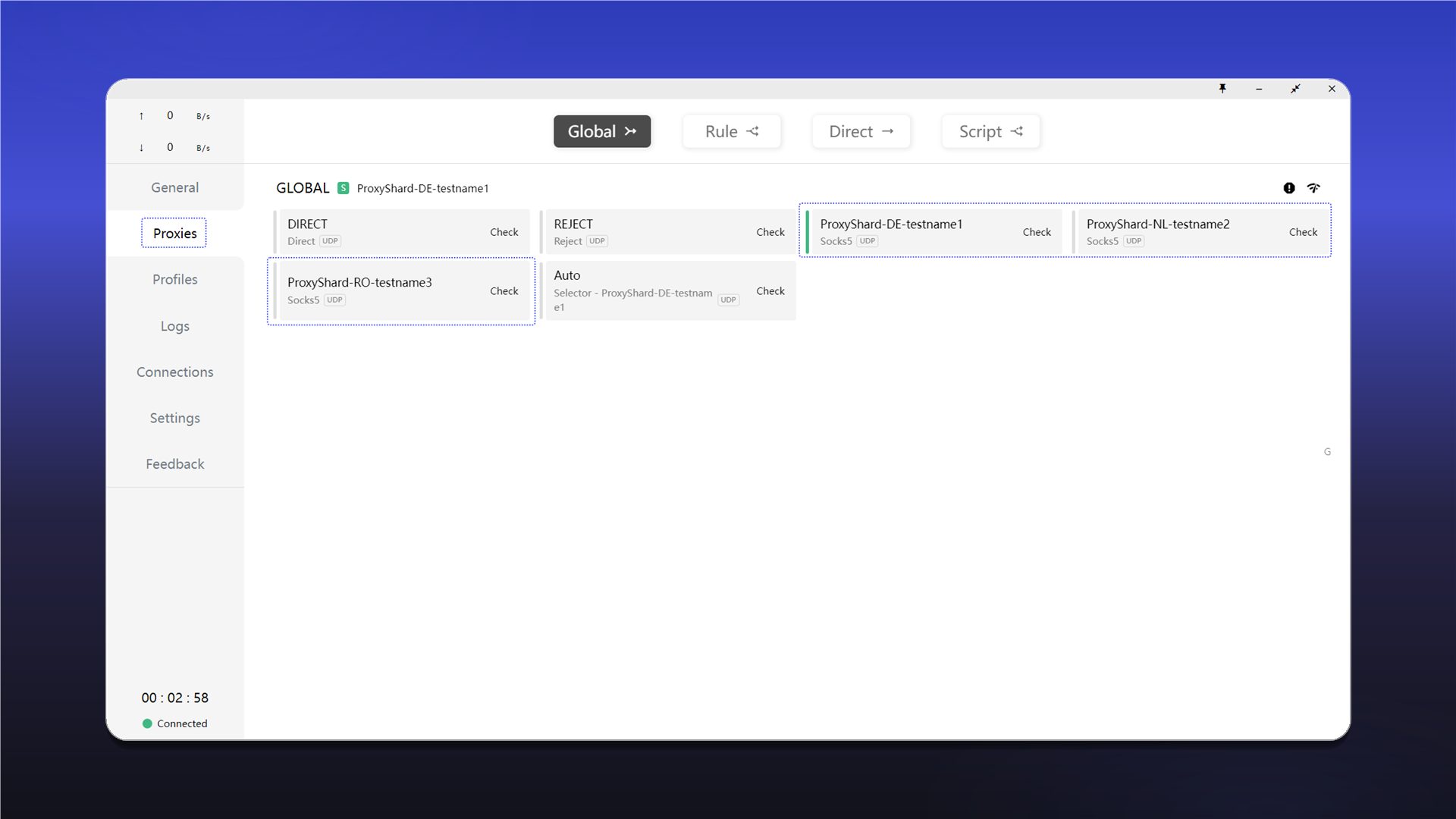This screenshot has width=1456, height=819.
Task: Select the ProxyShard-NL-testname2 proxy card
Action: pyautogui.click(x=1200, y=232)
